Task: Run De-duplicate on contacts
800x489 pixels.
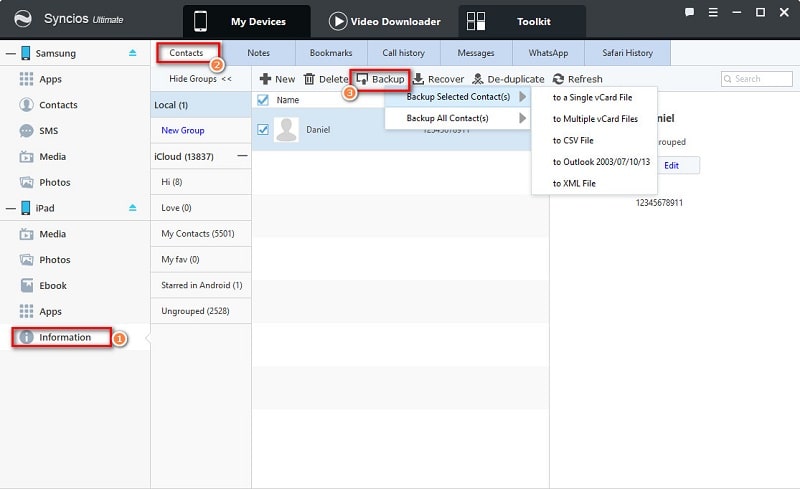Action: click(x=508, y=79)
